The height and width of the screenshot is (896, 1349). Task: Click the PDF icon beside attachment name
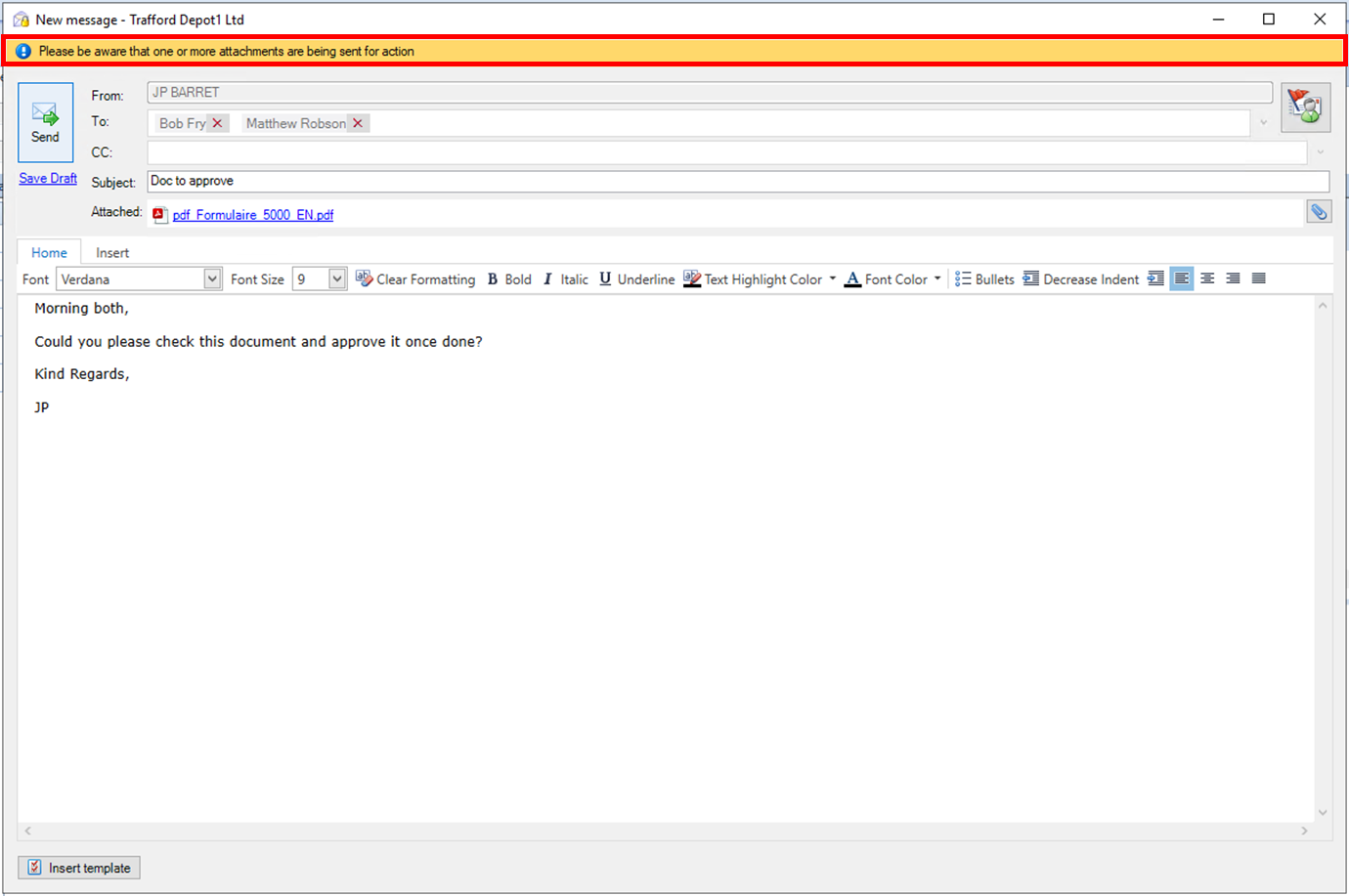click(x=159, y=215)
